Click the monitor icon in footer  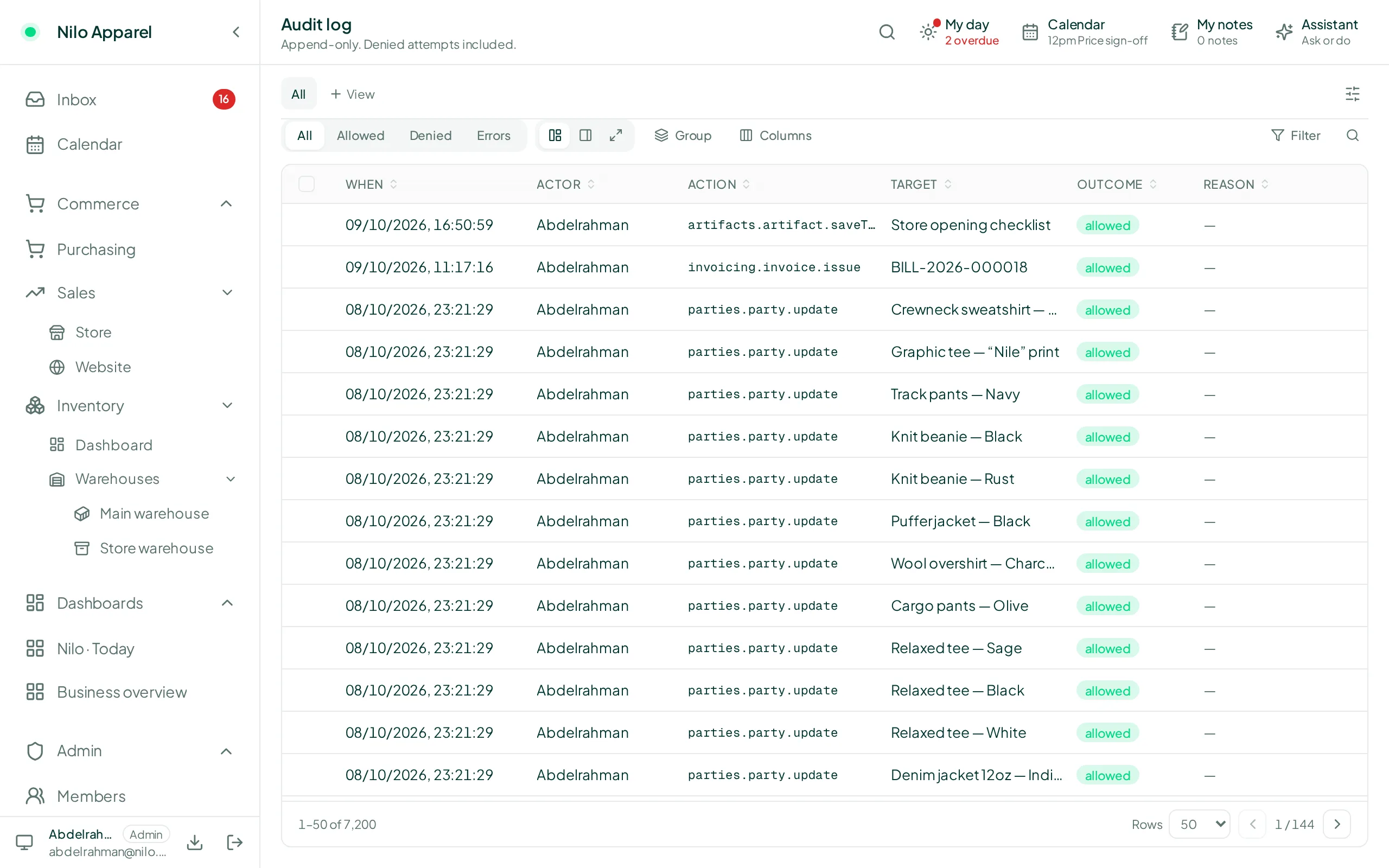(24, 842)
